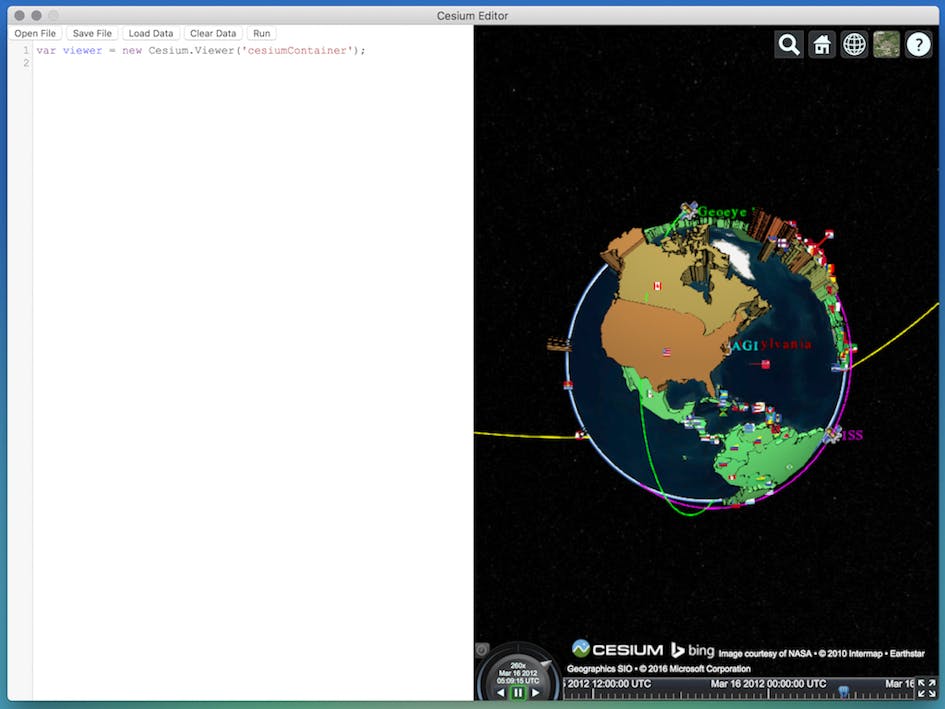The height and width of the screenshot is (709, 945).
Task: Run the current script
Action: tap(261, 33)
